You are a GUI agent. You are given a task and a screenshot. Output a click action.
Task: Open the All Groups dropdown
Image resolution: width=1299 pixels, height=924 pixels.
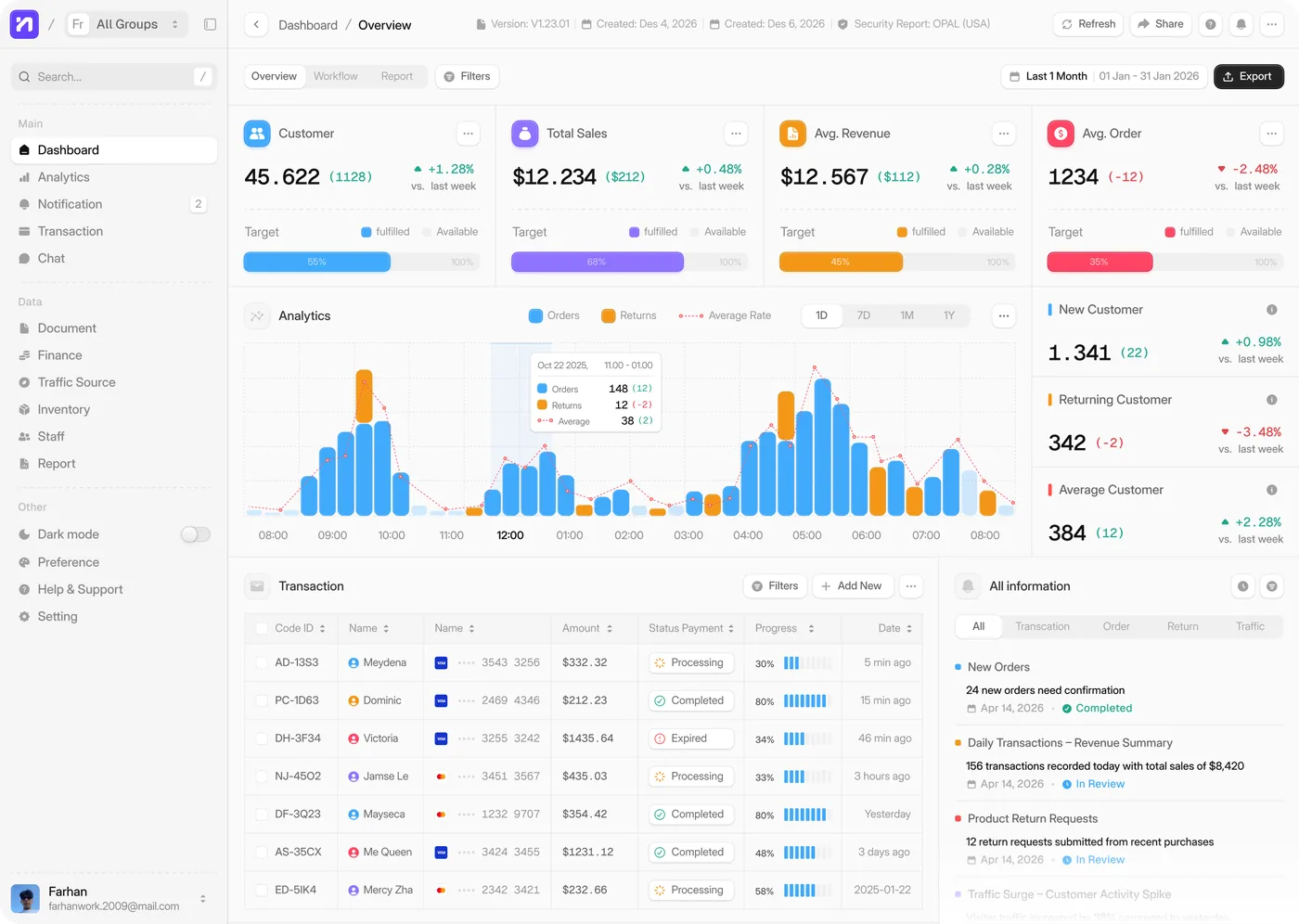(127, 24)
